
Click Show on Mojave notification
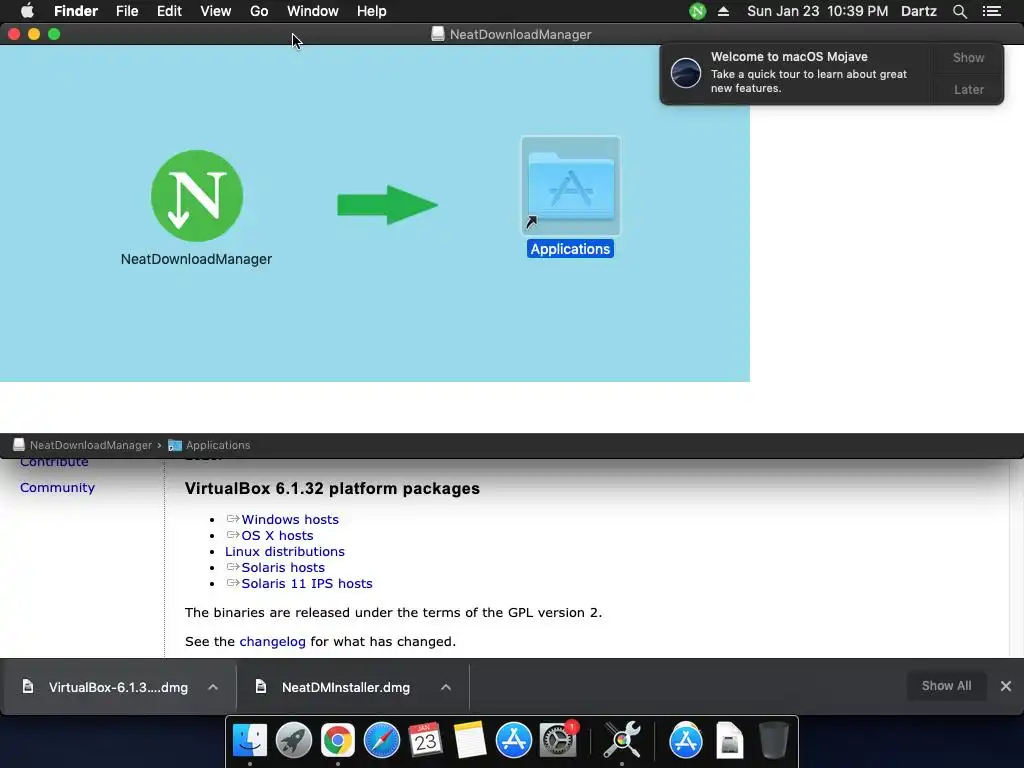(x=968, y=57)
